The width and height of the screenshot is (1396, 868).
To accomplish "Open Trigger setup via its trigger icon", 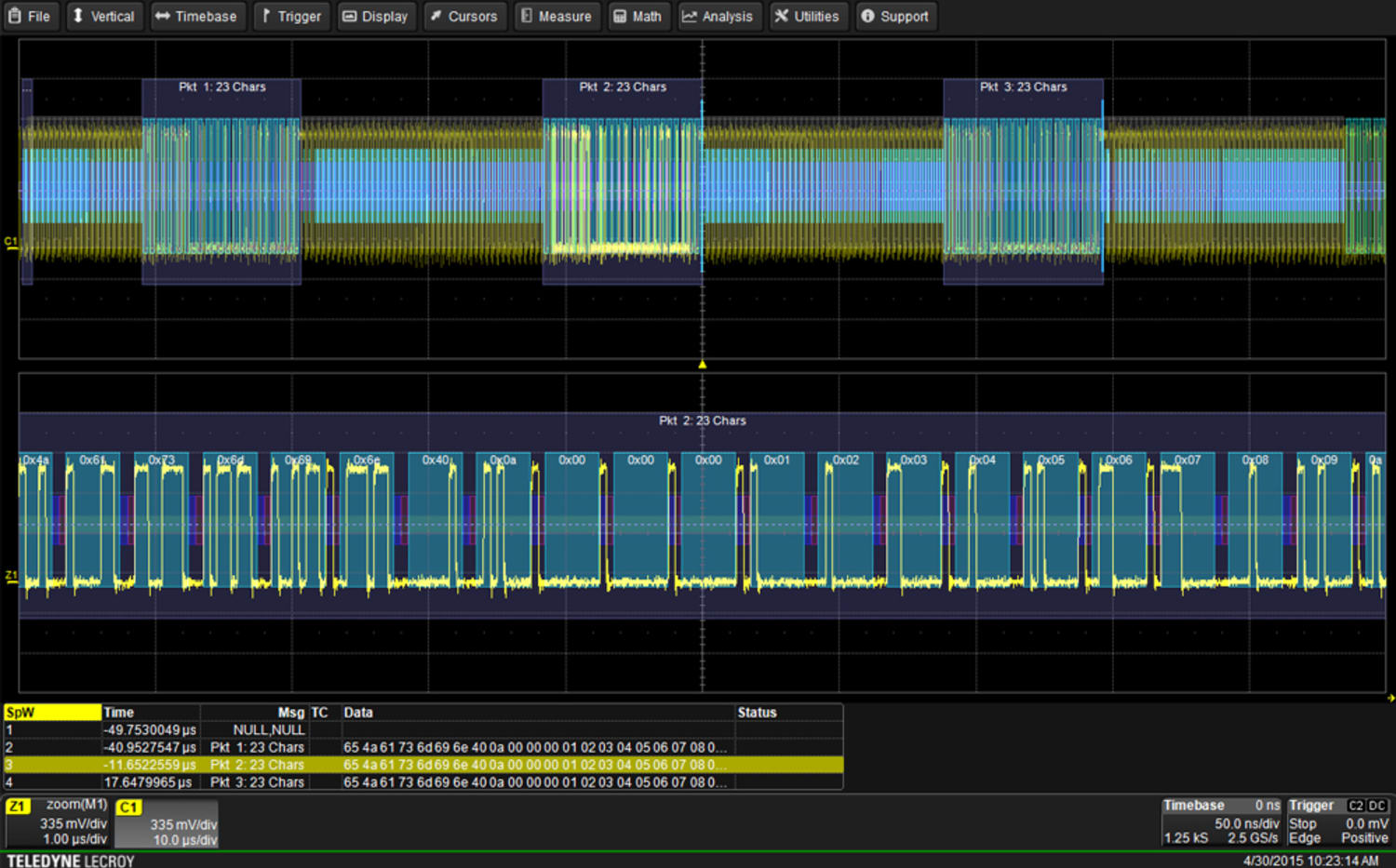I will pyautogui.click(x=265, y=16).
